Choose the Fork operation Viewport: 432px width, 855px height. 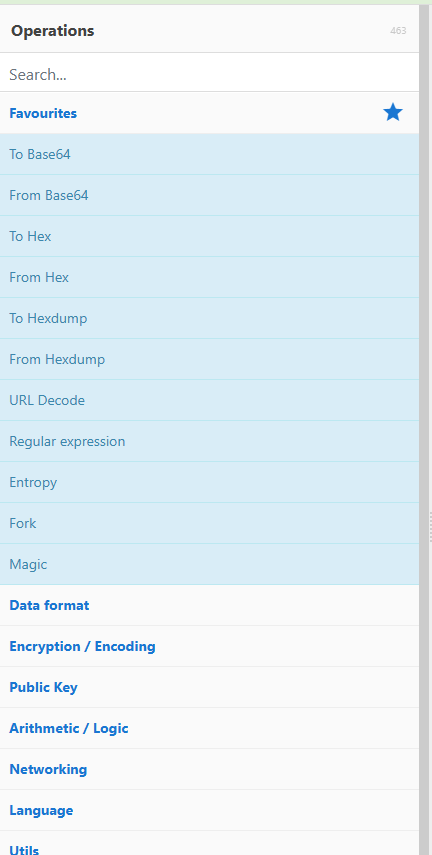pos(209,523)
